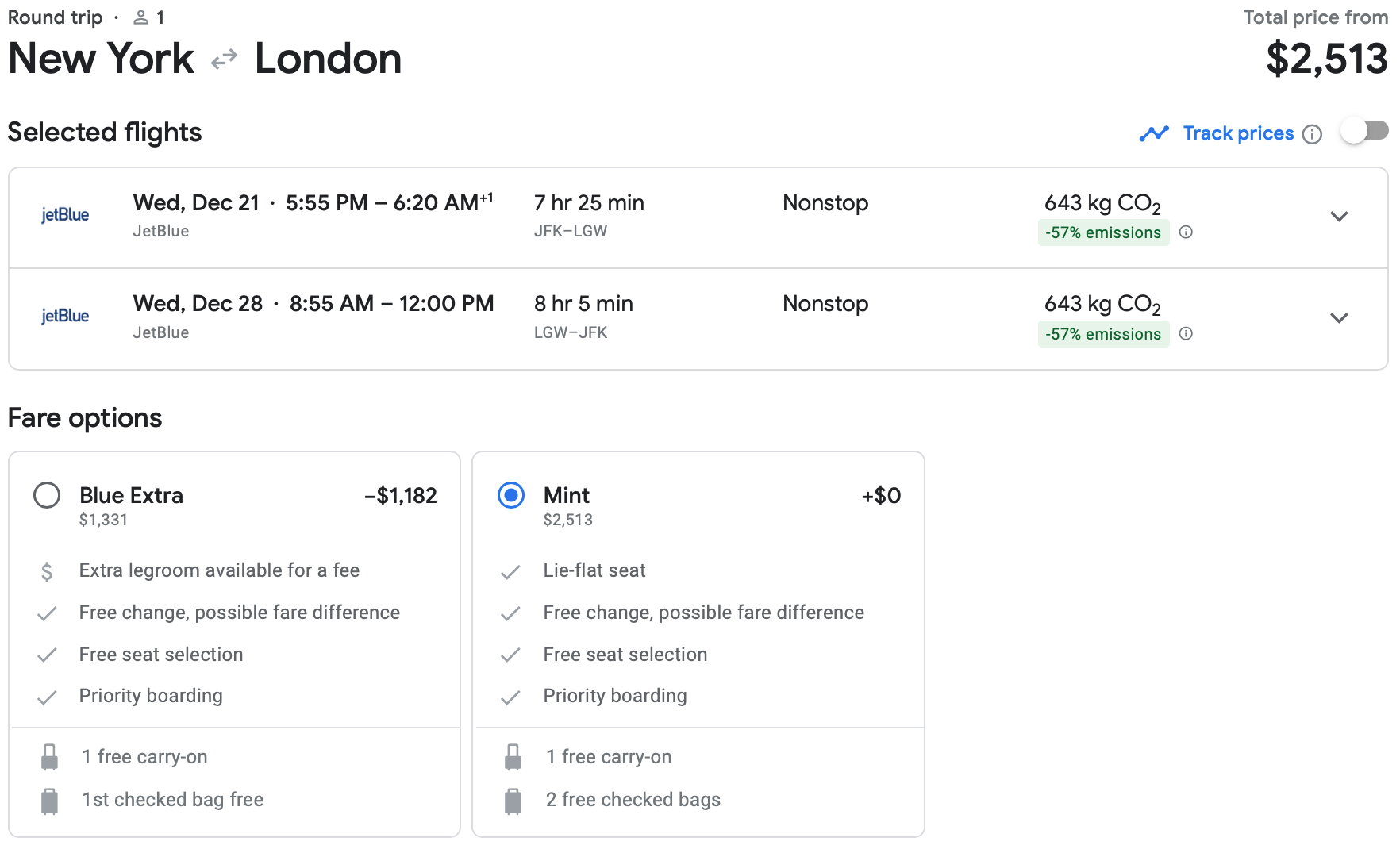Click the passenger count person icon
Screen dimensions: 1400x849
point(141,17)
